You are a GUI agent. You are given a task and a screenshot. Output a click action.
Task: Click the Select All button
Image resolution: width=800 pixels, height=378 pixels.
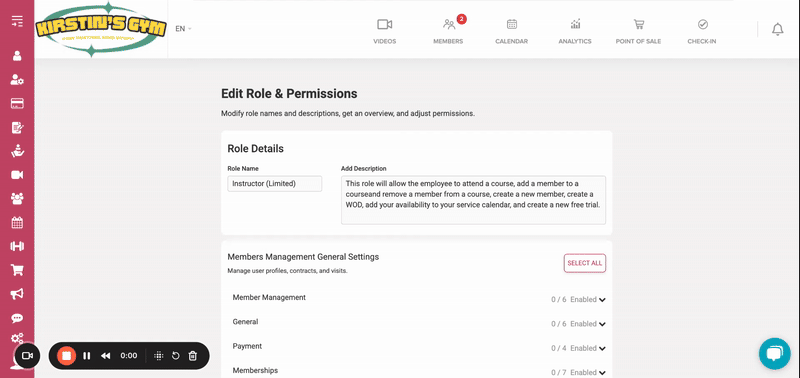pyautogui.click(x=585, y=263)
